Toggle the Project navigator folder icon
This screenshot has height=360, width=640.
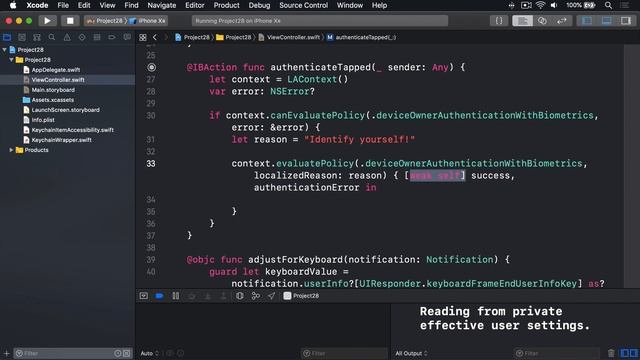(7, 37)
